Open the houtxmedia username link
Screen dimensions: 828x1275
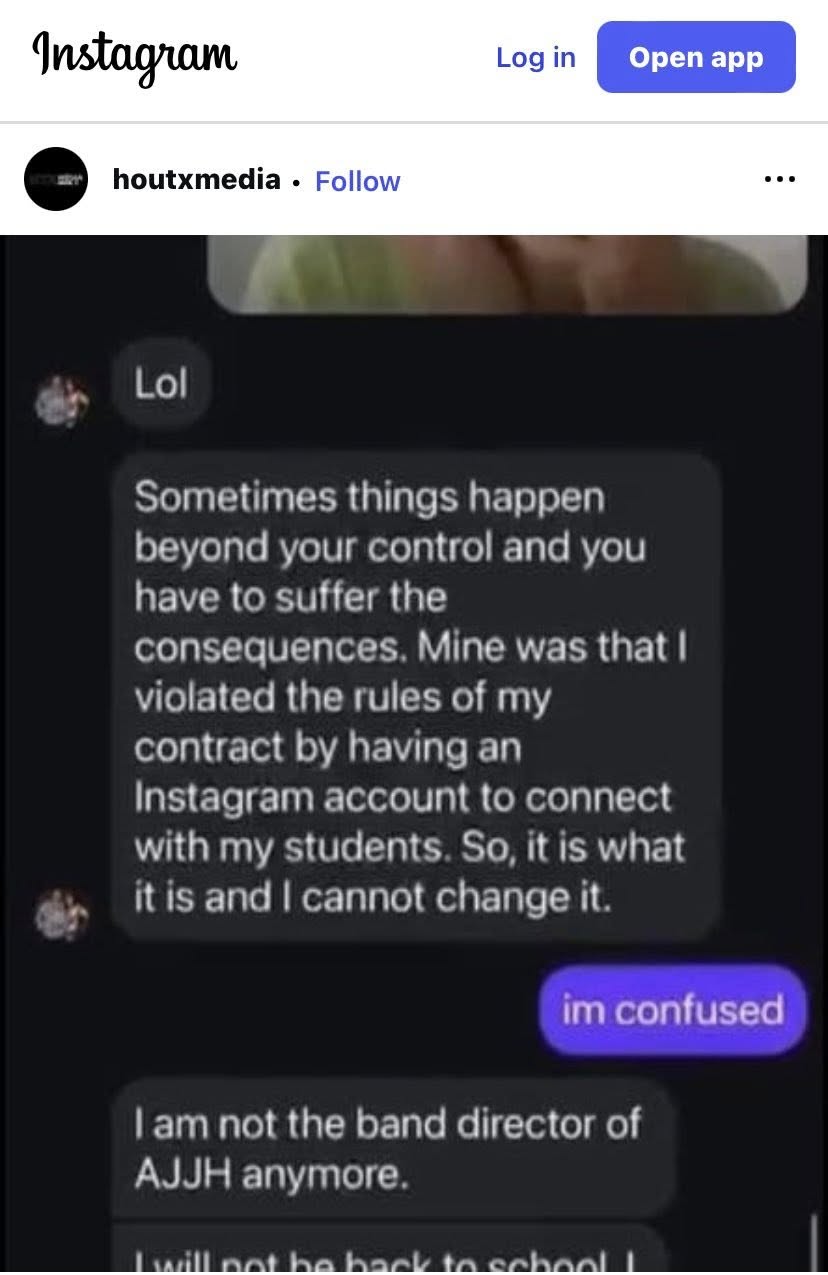197,180
